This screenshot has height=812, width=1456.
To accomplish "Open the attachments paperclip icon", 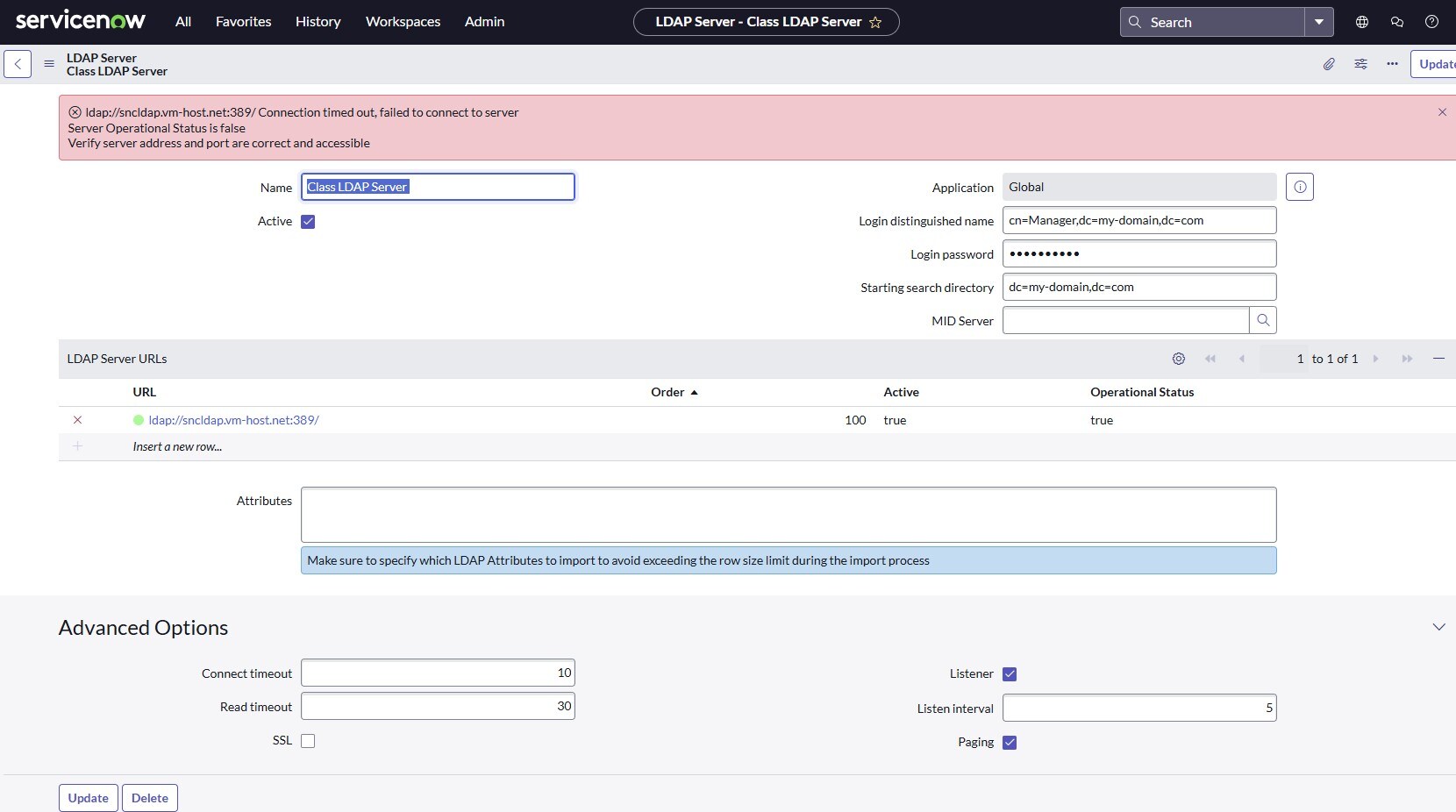I will coord(1329,64).
